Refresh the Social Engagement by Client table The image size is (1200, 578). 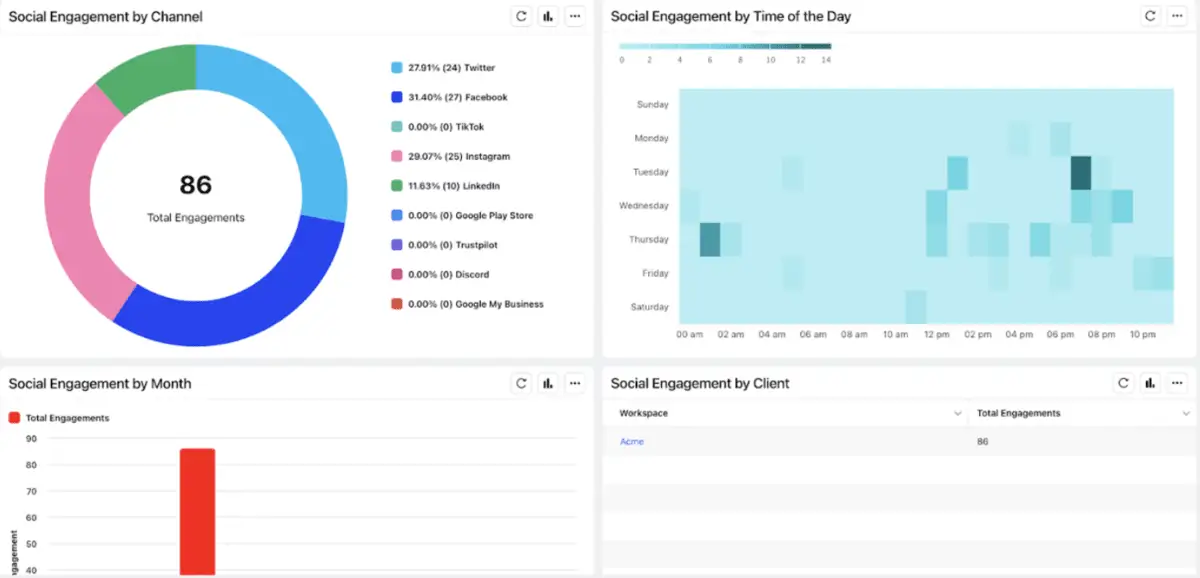tap(1123, 383)
